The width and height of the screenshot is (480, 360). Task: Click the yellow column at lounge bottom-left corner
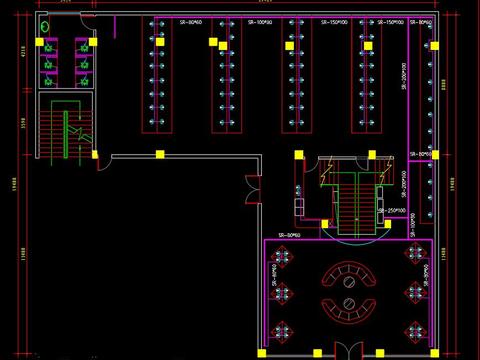[262, 353]
